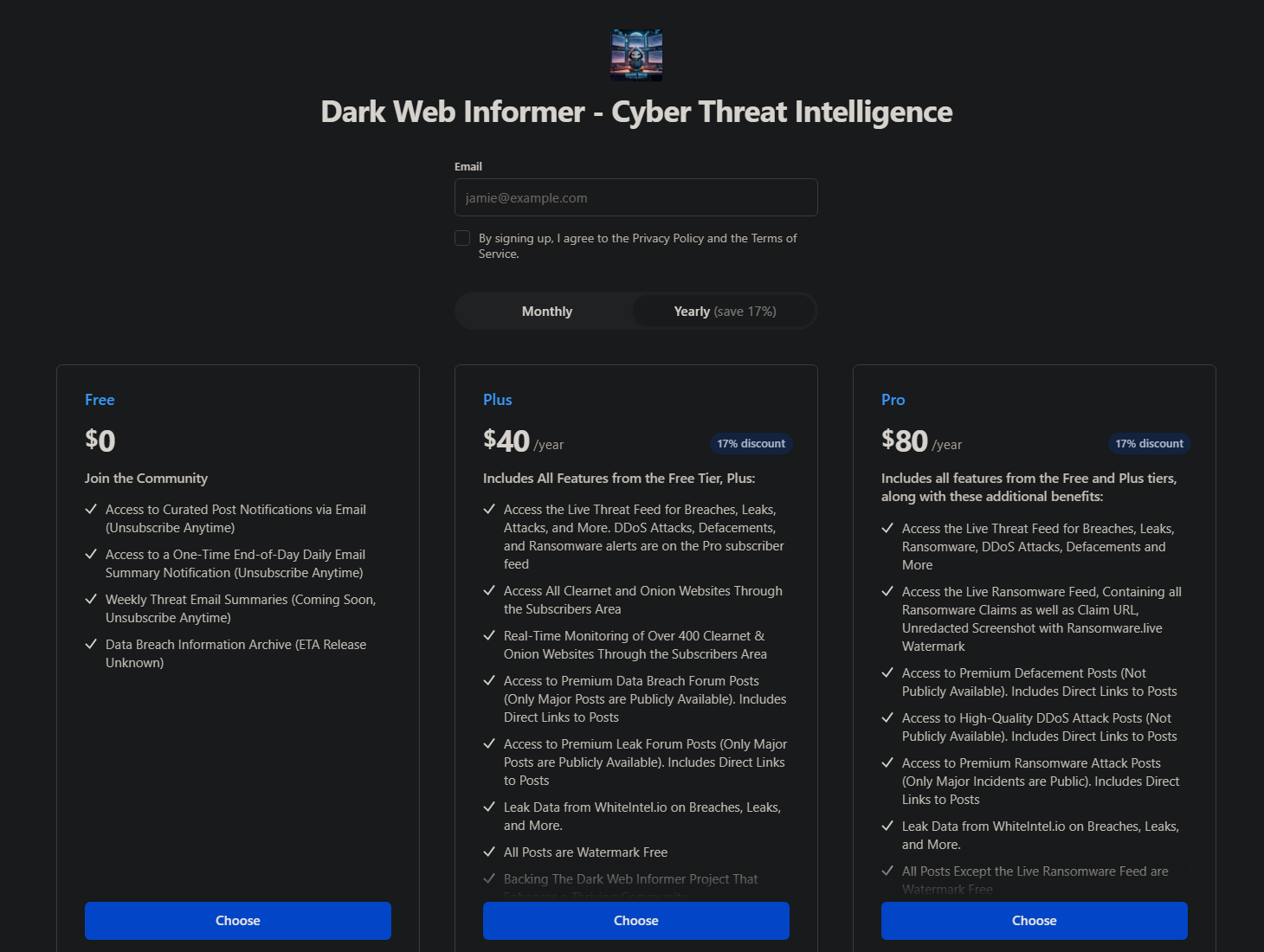Click the Dark Web Informer logo image

coord(636,55)
